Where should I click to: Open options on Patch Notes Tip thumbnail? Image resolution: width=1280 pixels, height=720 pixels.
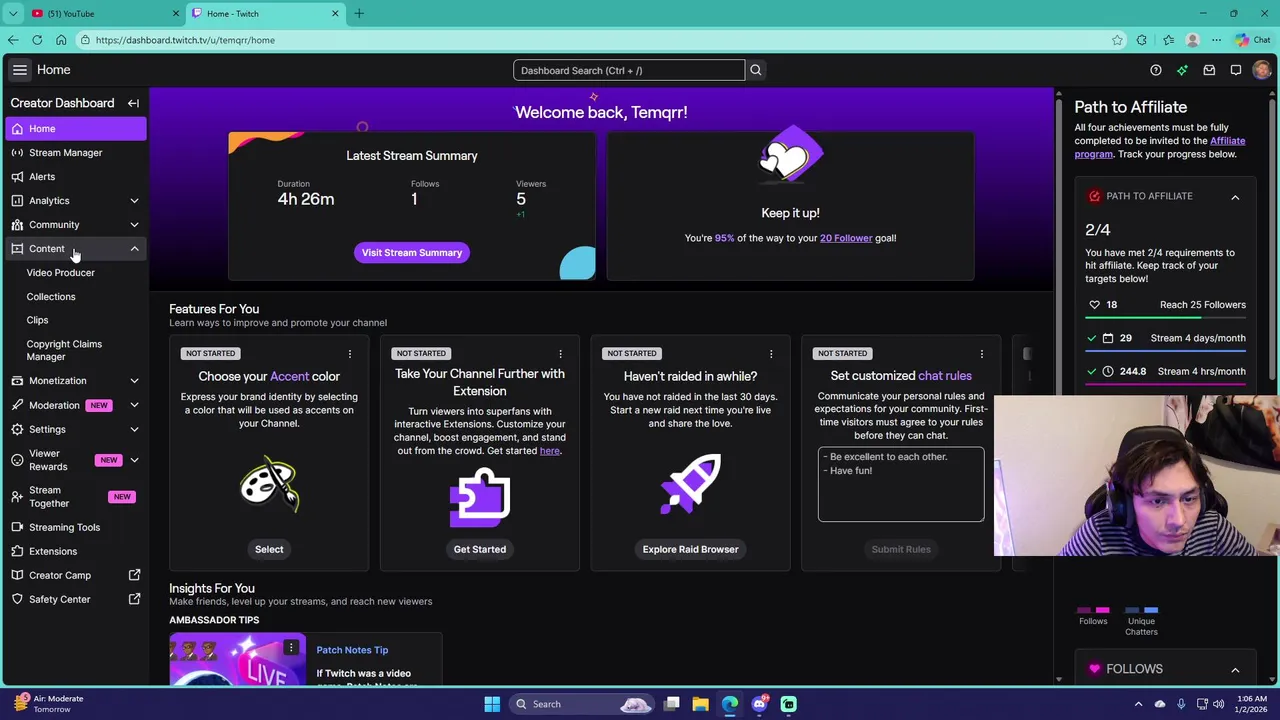click(x=291, y=648)
